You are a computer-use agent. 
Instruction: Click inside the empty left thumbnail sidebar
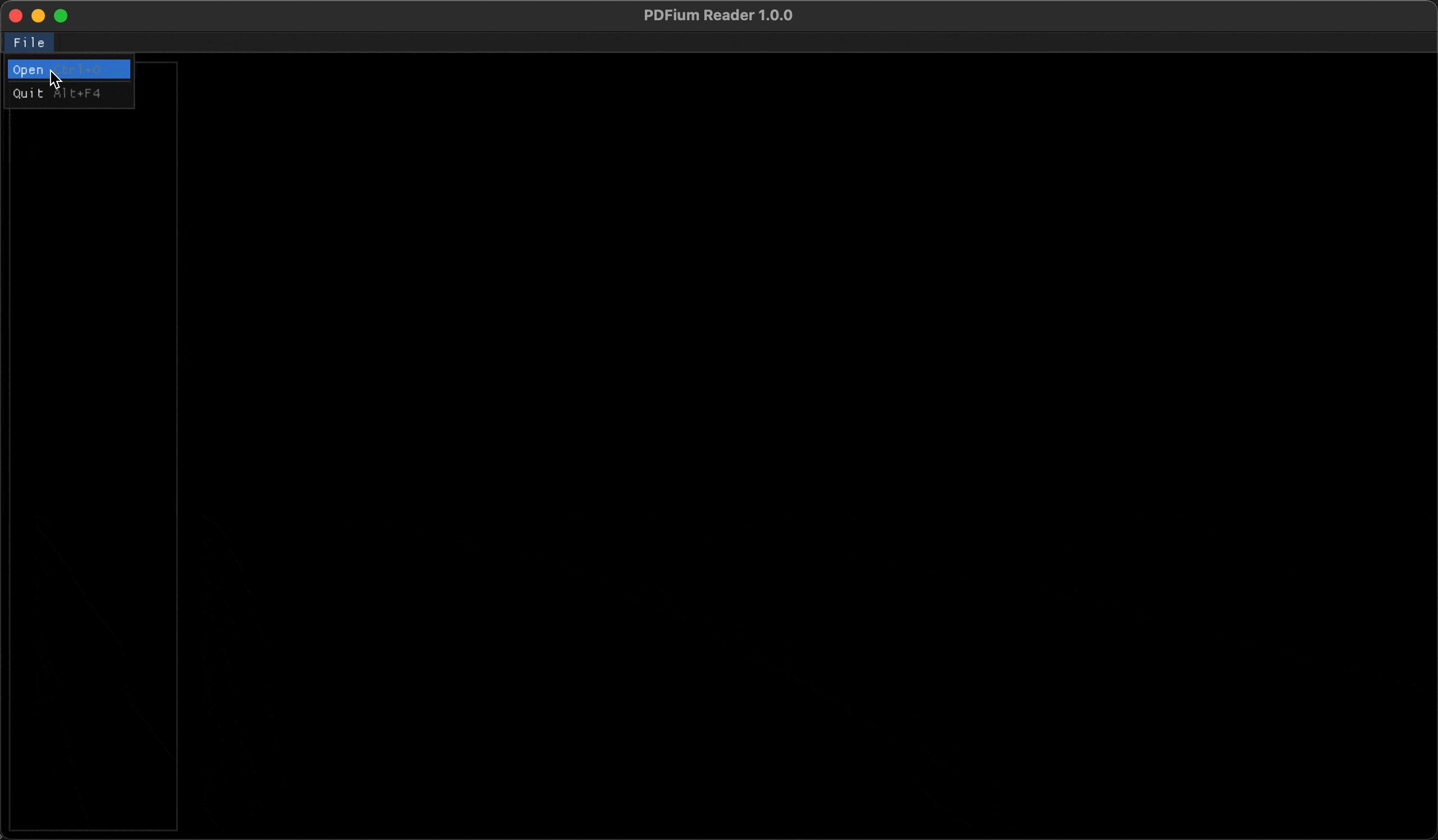click(93, 399)
